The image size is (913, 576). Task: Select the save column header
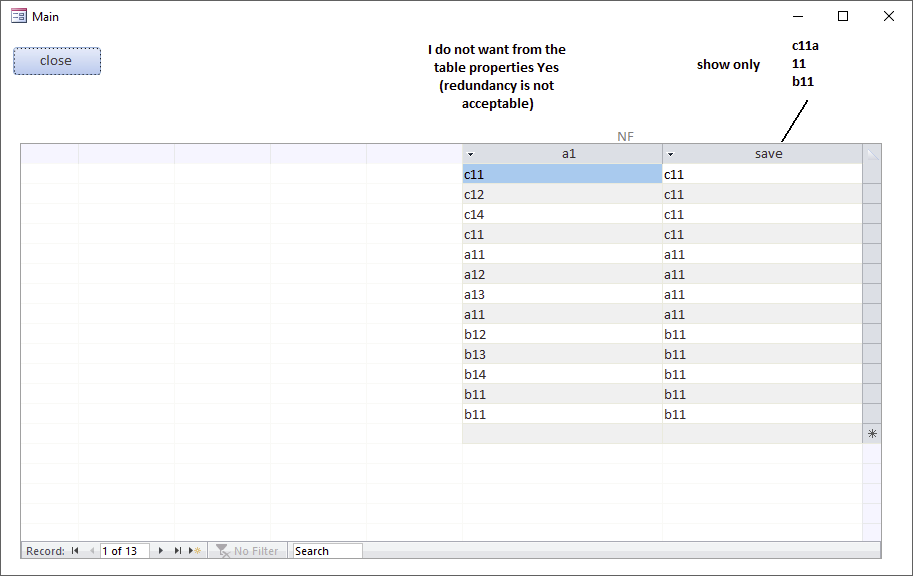(x=762, y=154)
